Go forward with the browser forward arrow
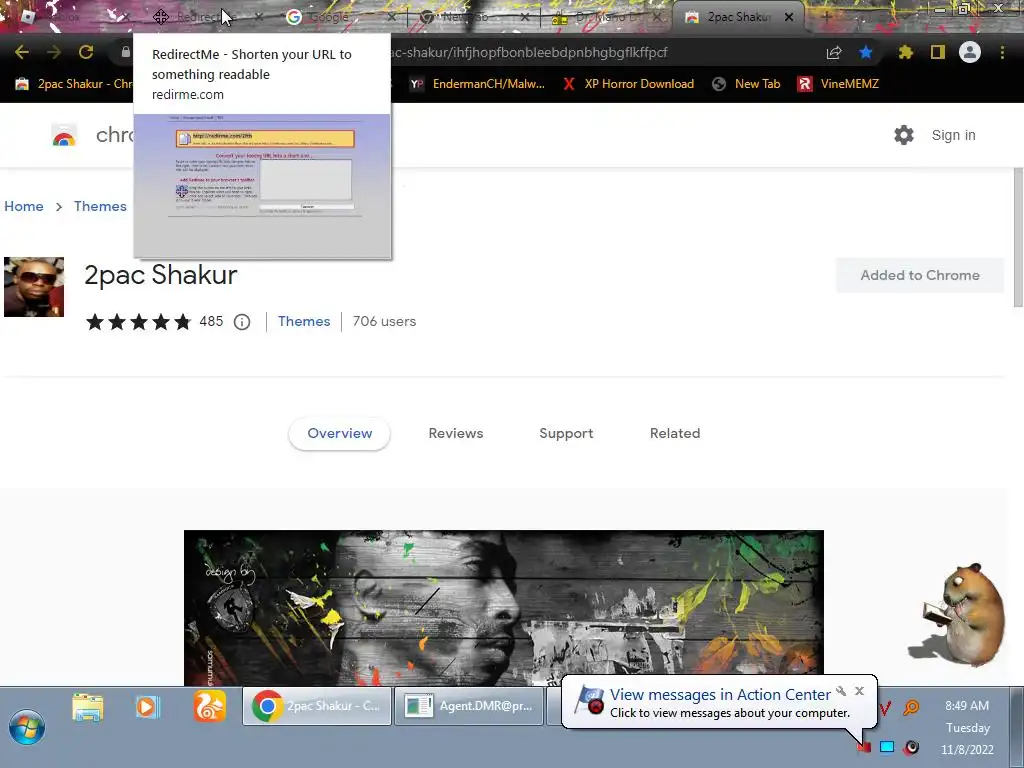The height and width of the screenshot is (768, 1024). (54, 52)
